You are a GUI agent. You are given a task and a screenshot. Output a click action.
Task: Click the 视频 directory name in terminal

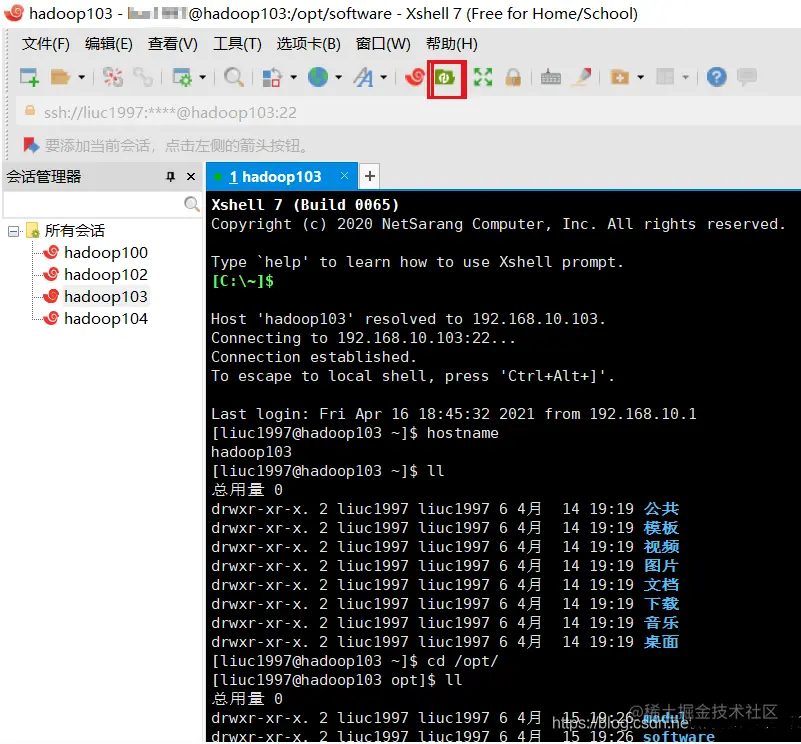tap(661, 547)
